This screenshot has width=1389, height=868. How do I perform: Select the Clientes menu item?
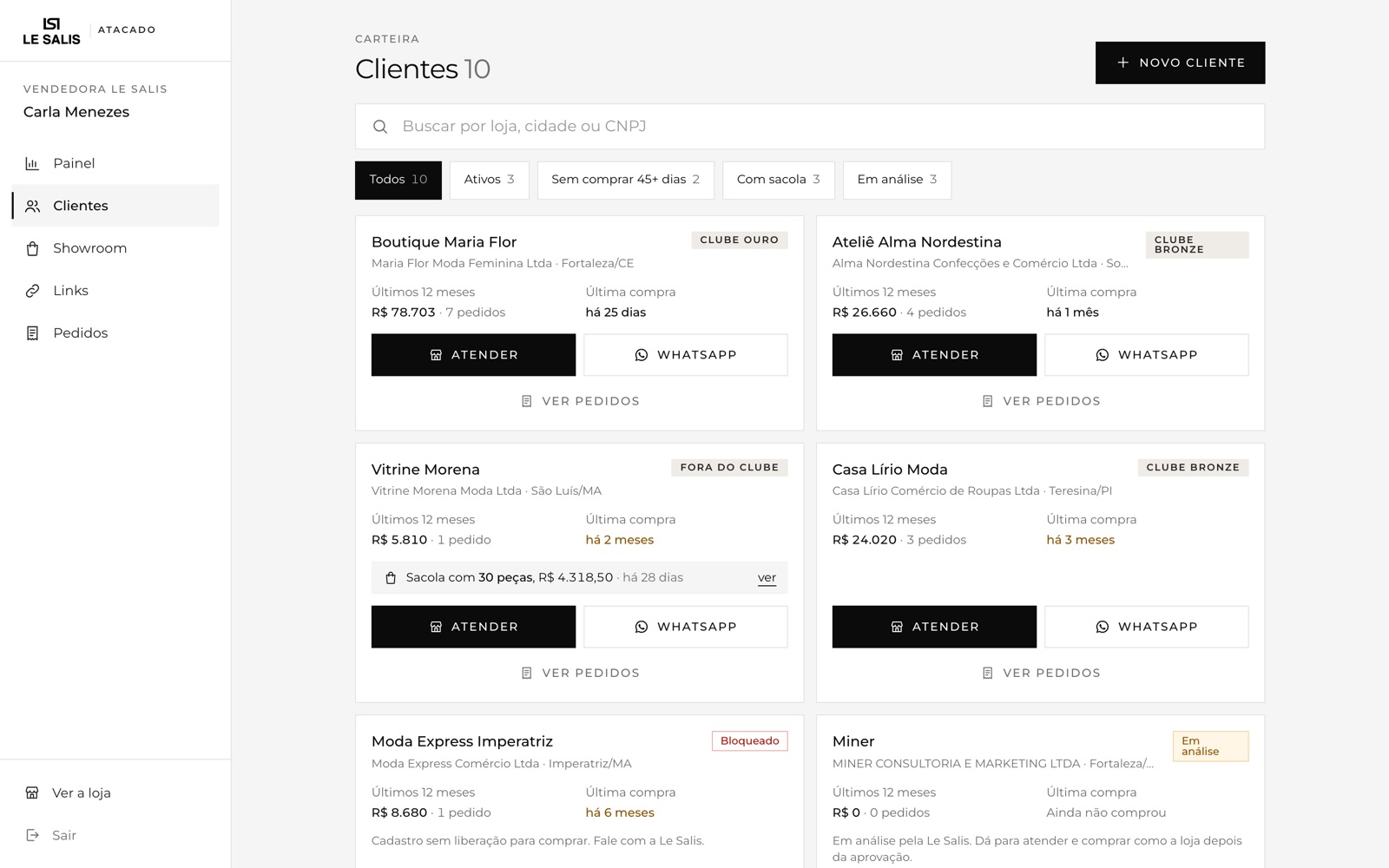click(115, 206)
